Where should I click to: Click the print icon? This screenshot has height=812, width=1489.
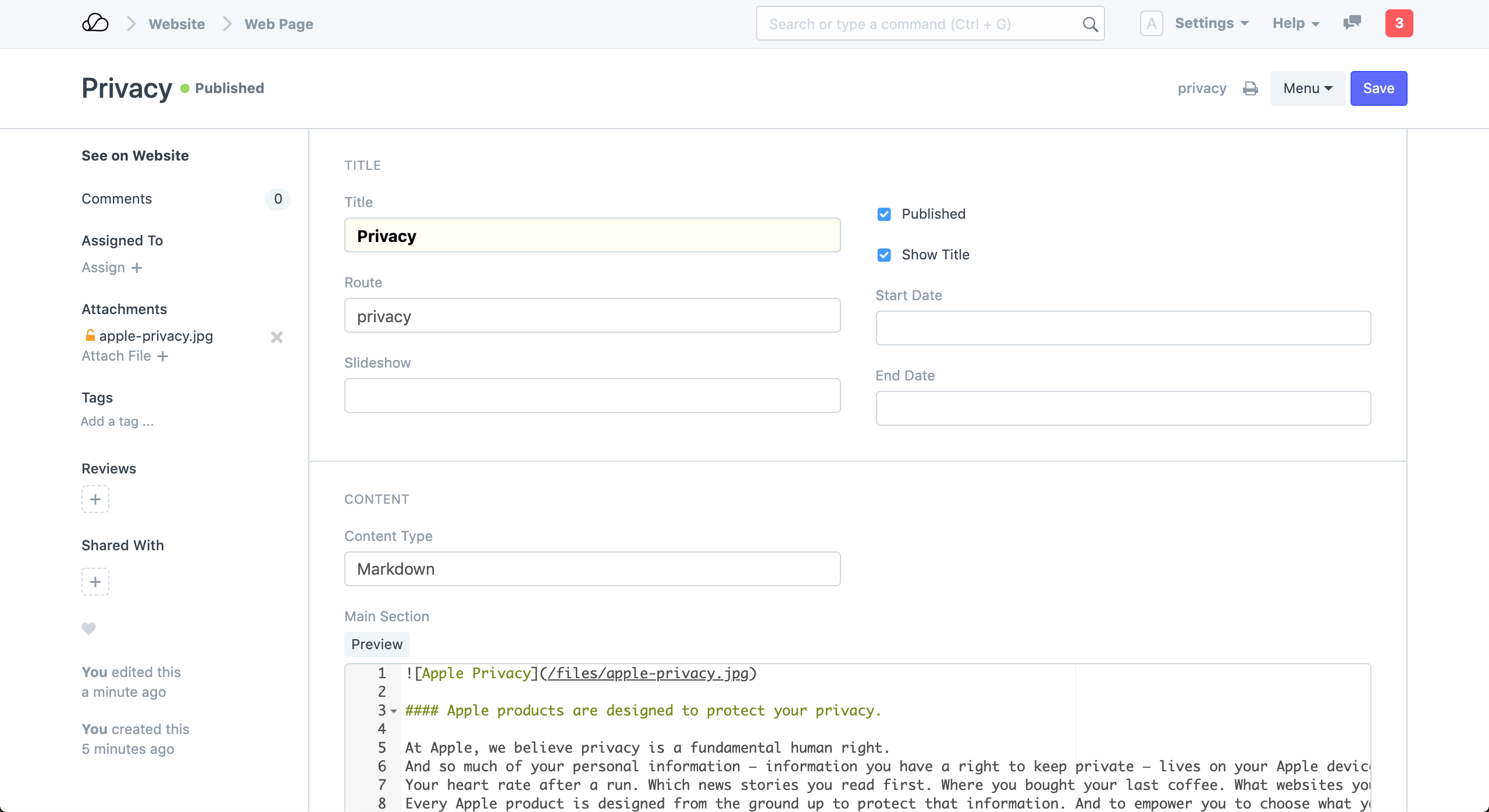click(x=1250, y=88)
